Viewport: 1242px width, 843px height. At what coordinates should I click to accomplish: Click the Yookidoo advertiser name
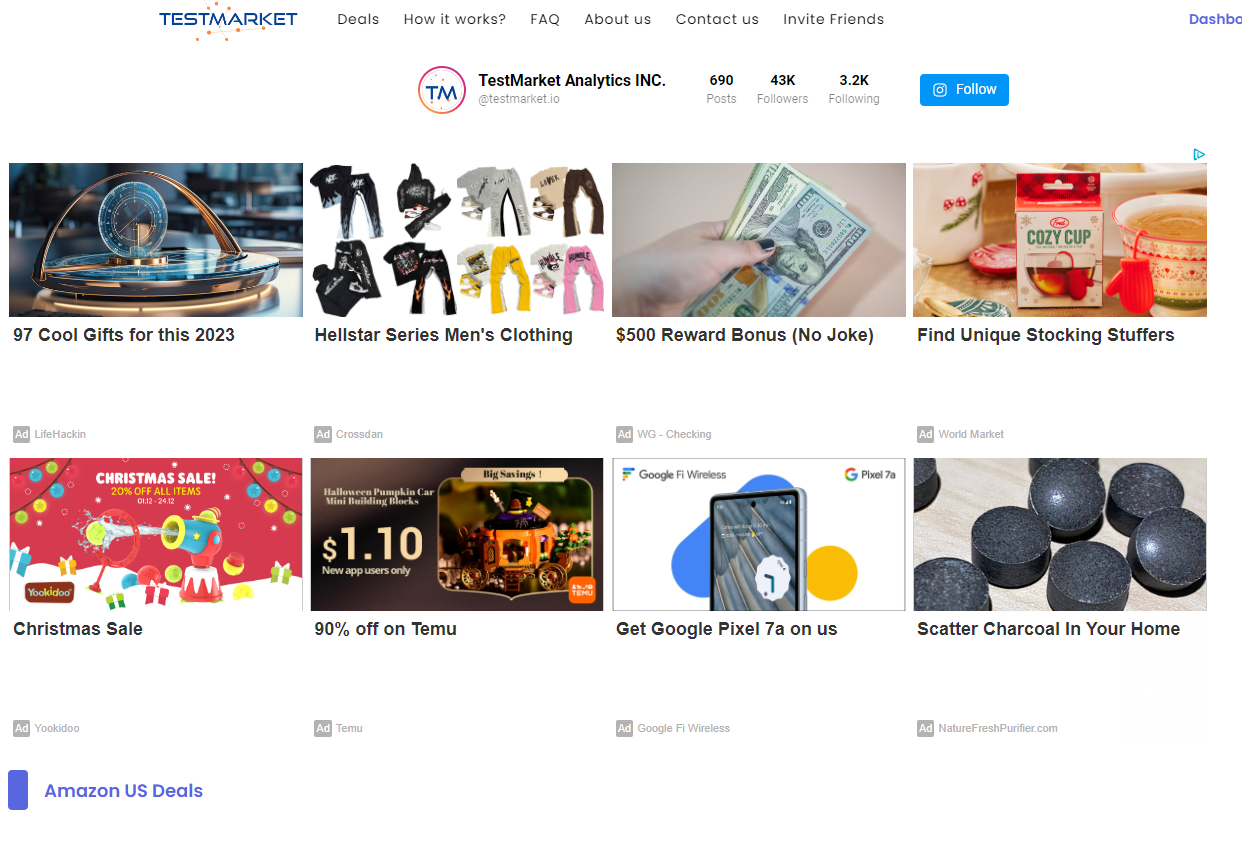point(57,728)
